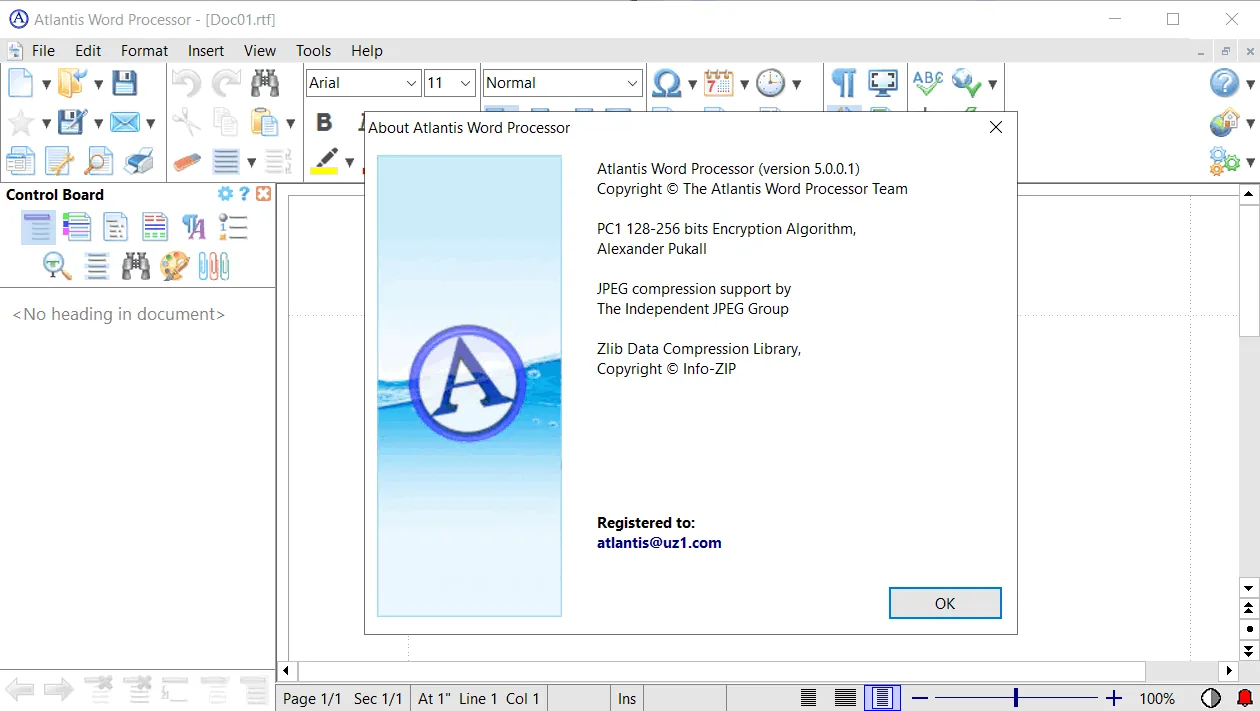Click the Print Preview magnifier icon
The image size is (1260, 711).
coord(98,160)
